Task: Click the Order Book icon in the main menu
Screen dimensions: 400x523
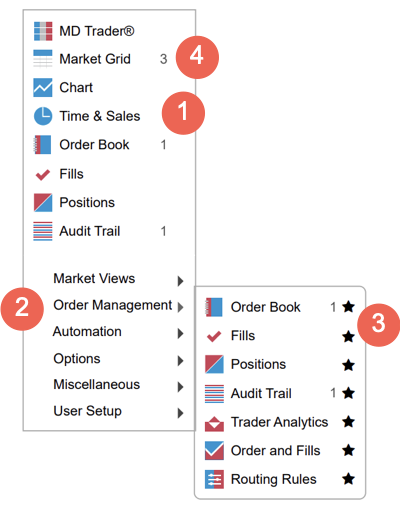Action: (x=42, y=145)
